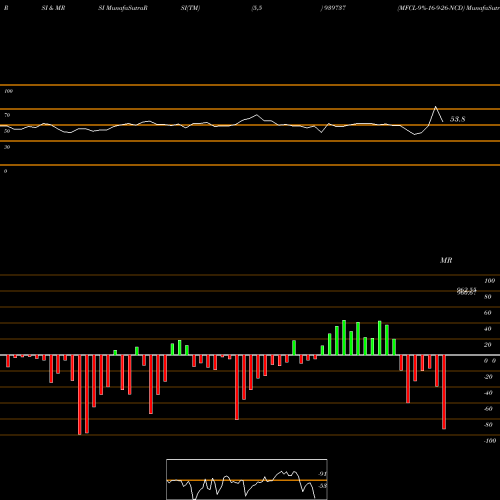Click the 'MR' panel label
The width and height of the screenshot is (500, 500).
pyautogui.click(x=446, y=260)
